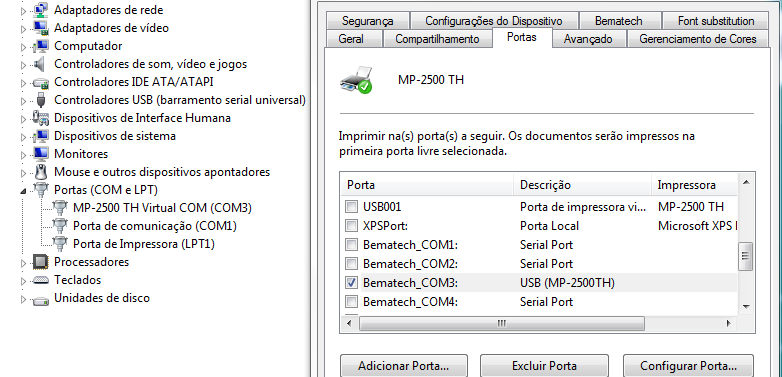Tick the Bematech_COM4: port checkbox
The image size is (782, 377).
point(352,302)
